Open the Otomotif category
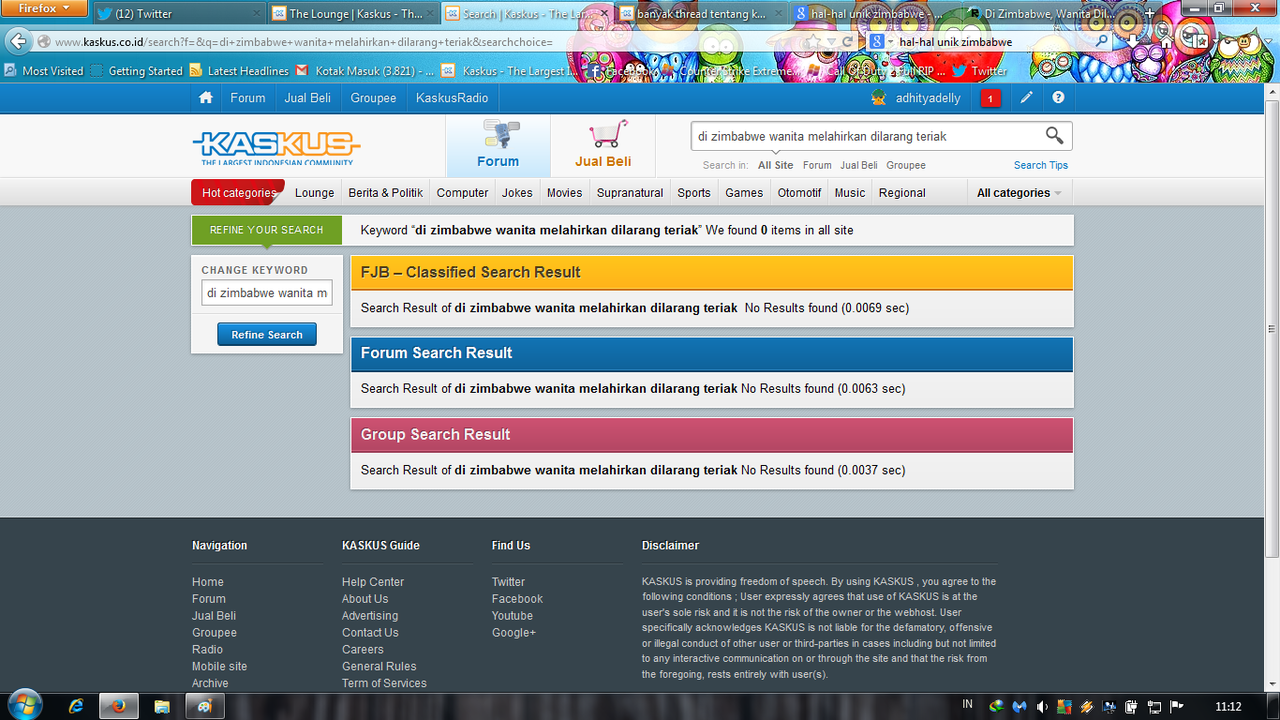This screenshot has width=1280, height=720. pyautogui.click(x=799, y=193)
